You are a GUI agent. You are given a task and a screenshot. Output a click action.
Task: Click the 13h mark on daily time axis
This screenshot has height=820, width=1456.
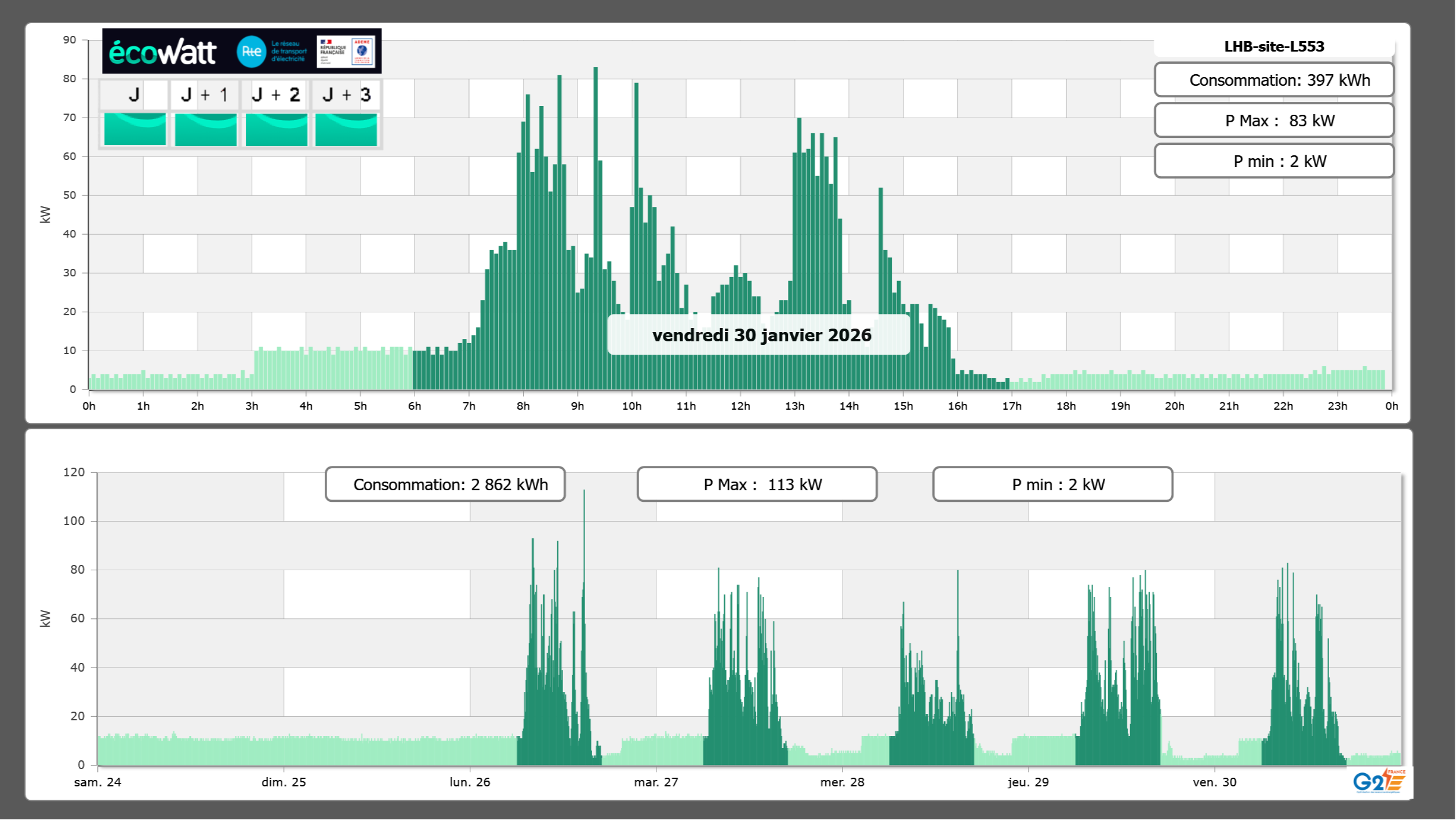pos(794,406)
